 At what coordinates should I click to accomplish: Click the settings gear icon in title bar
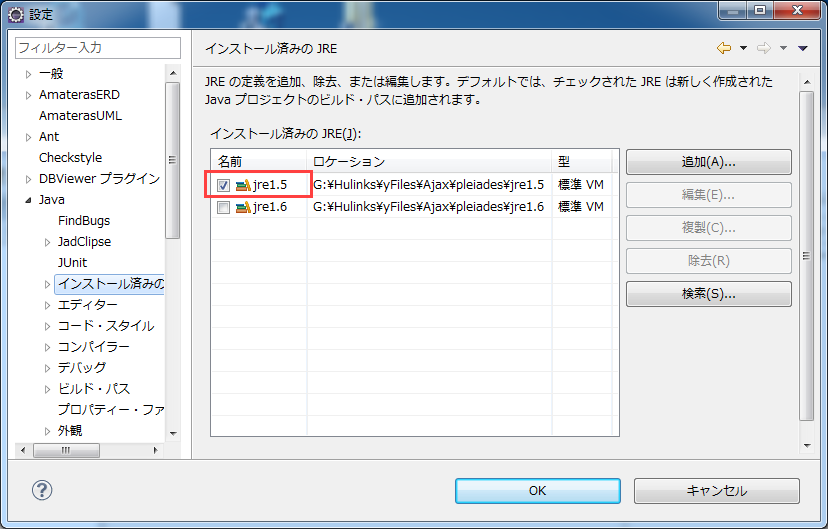point(15,14)
